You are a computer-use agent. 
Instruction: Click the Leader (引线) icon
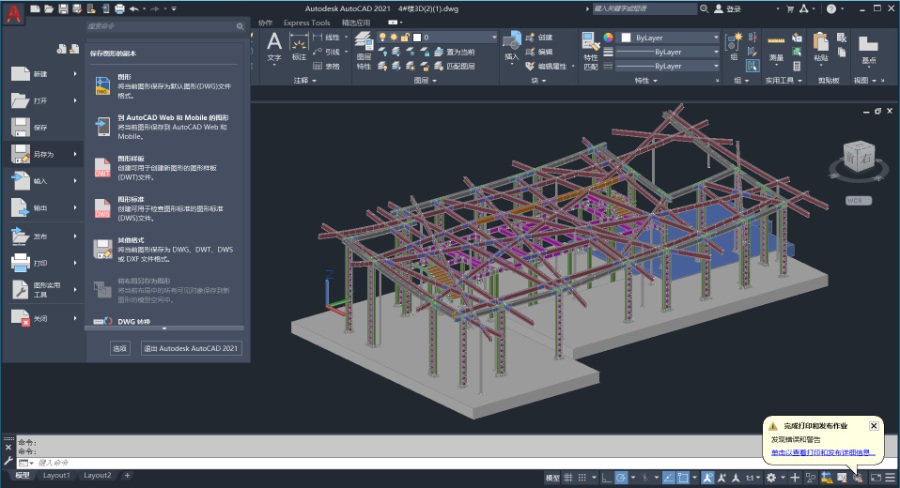click(x=317, y=52)
